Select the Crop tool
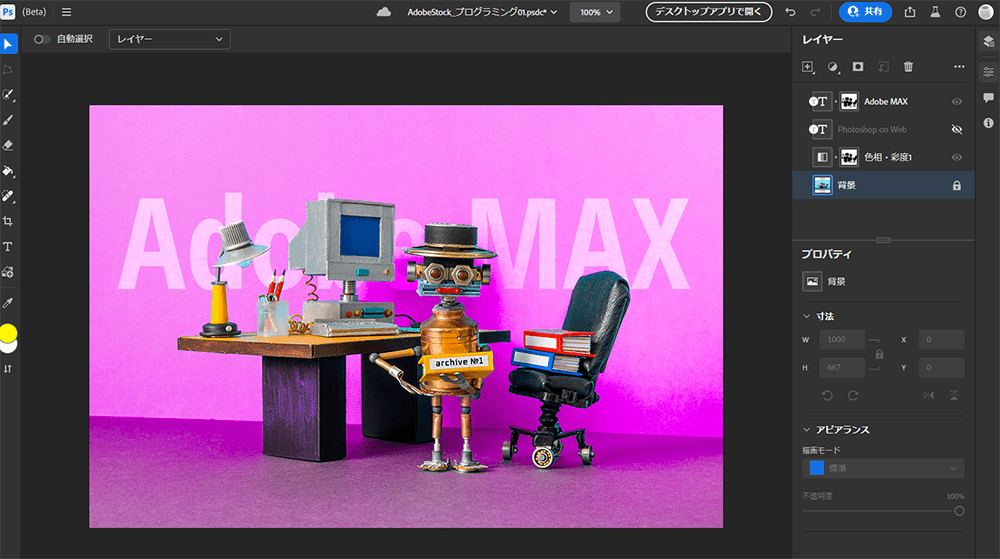 (x=8, y=221)
